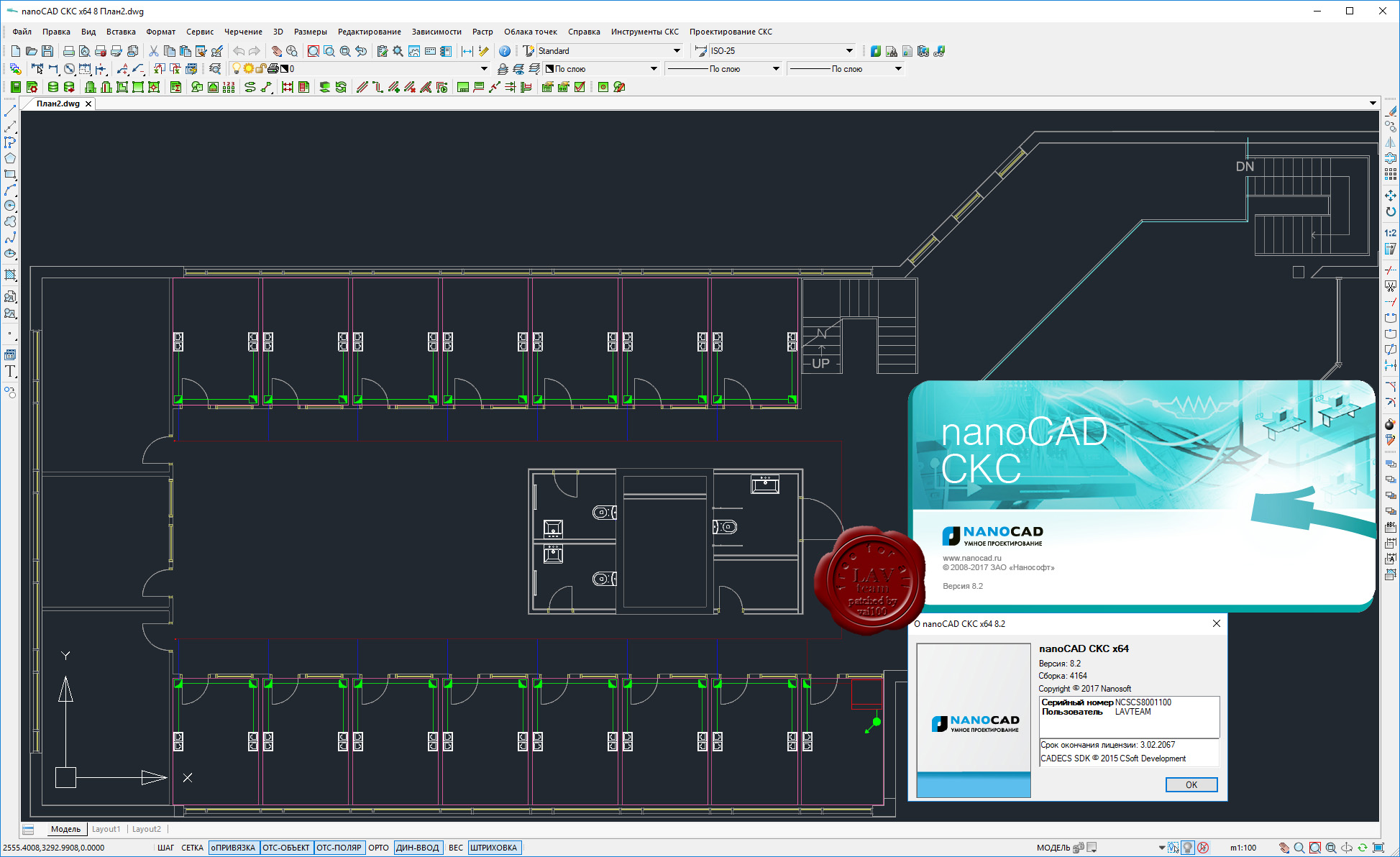Viewport: 1400px width, 857px height.
Task: Click the green database cylinder icon
Action: (52, 87)
